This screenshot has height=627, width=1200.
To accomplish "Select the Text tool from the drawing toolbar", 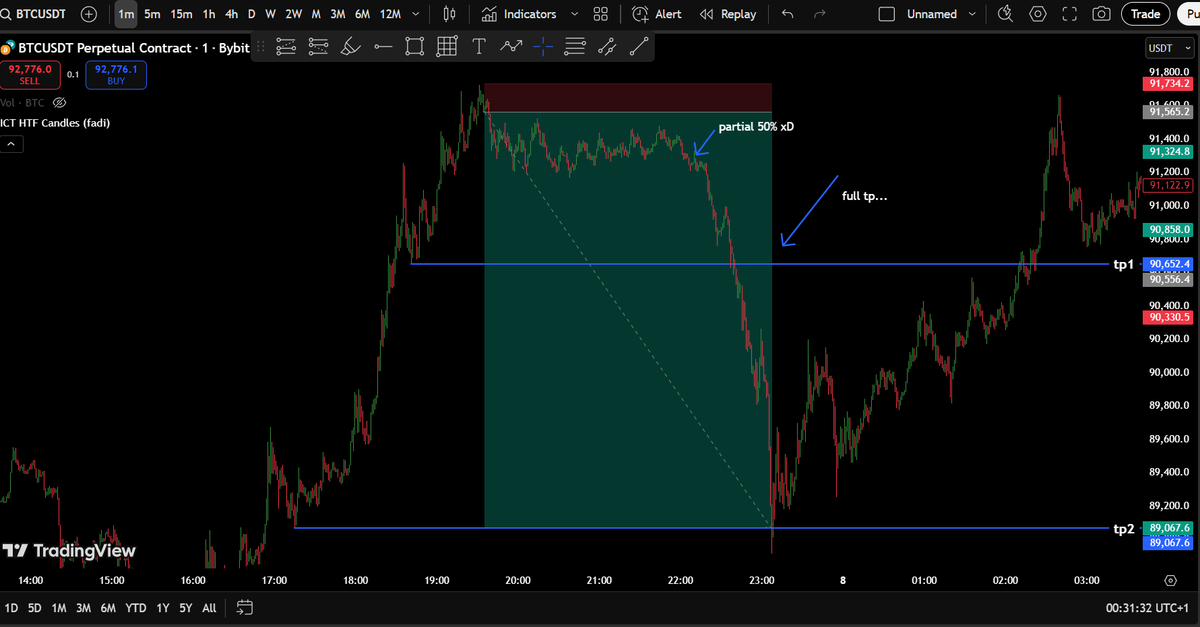I will [479, 46].
